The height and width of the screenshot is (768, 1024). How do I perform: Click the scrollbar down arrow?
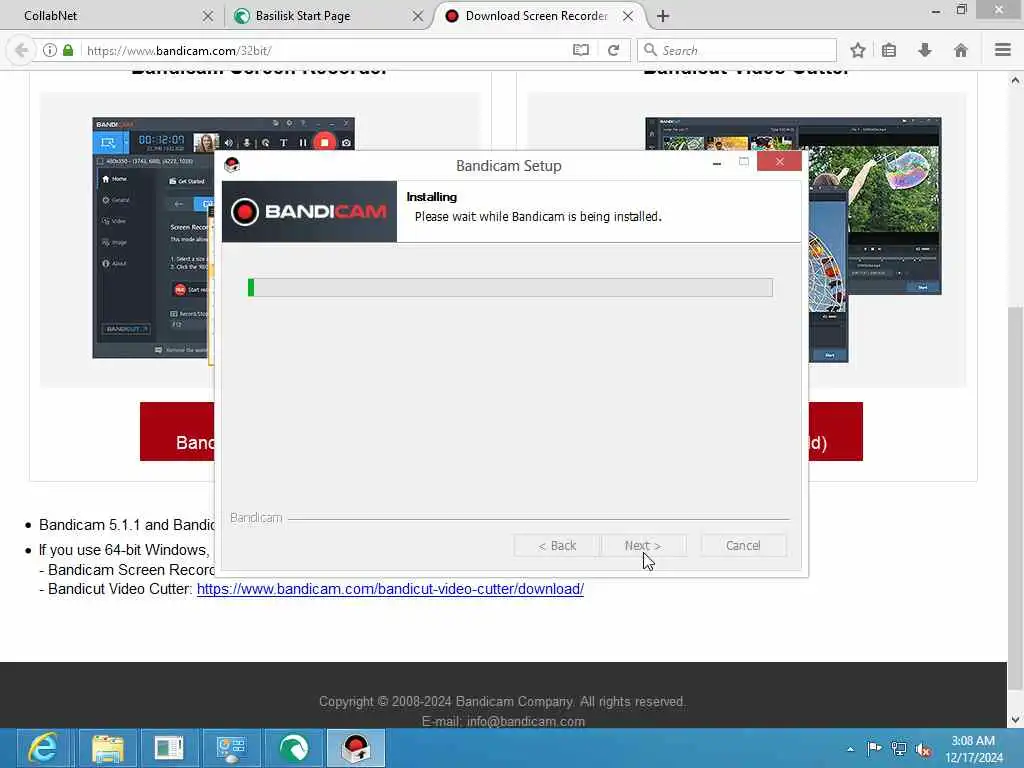pyautogui.click(x=1015, y=720)
